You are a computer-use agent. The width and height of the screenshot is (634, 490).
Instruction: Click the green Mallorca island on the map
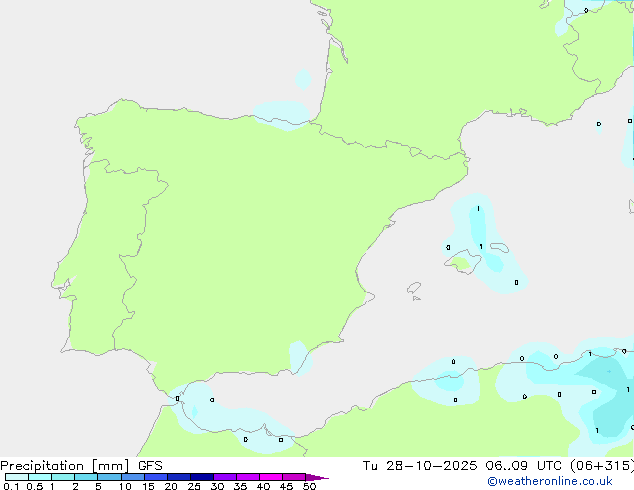click(x=461, y=264)
